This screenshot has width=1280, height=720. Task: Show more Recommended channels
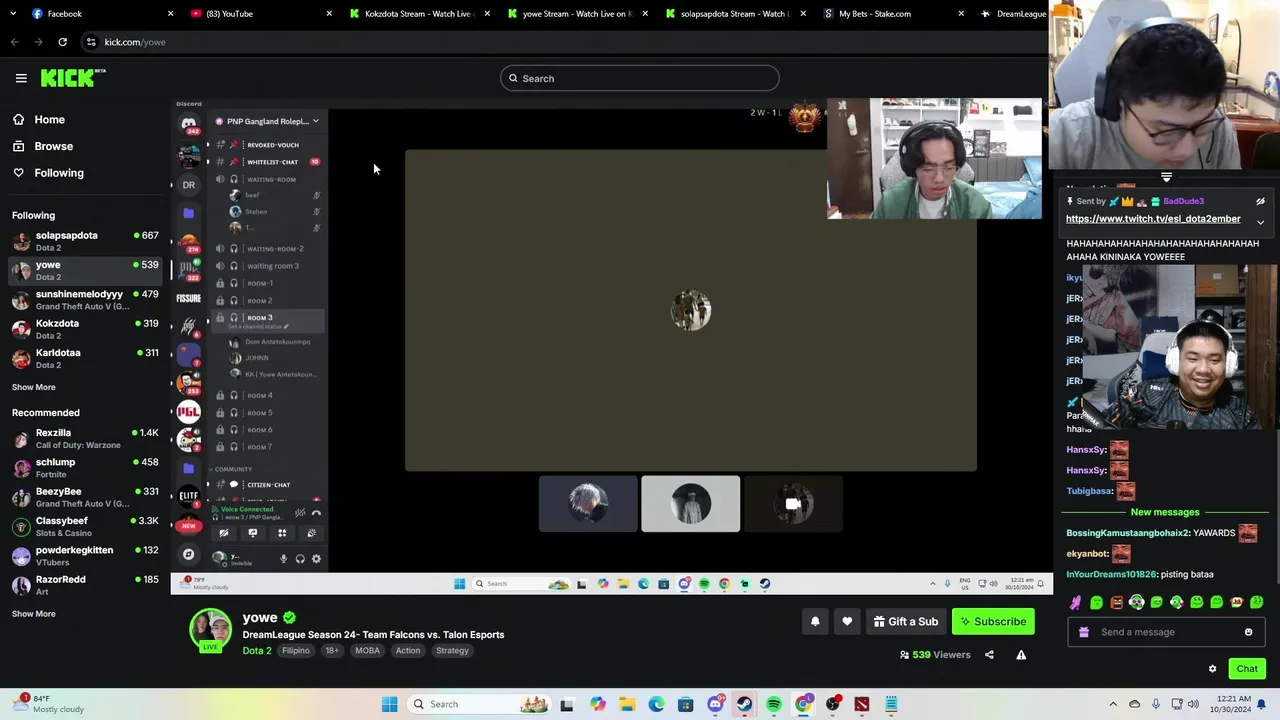[x=34, y=614]
